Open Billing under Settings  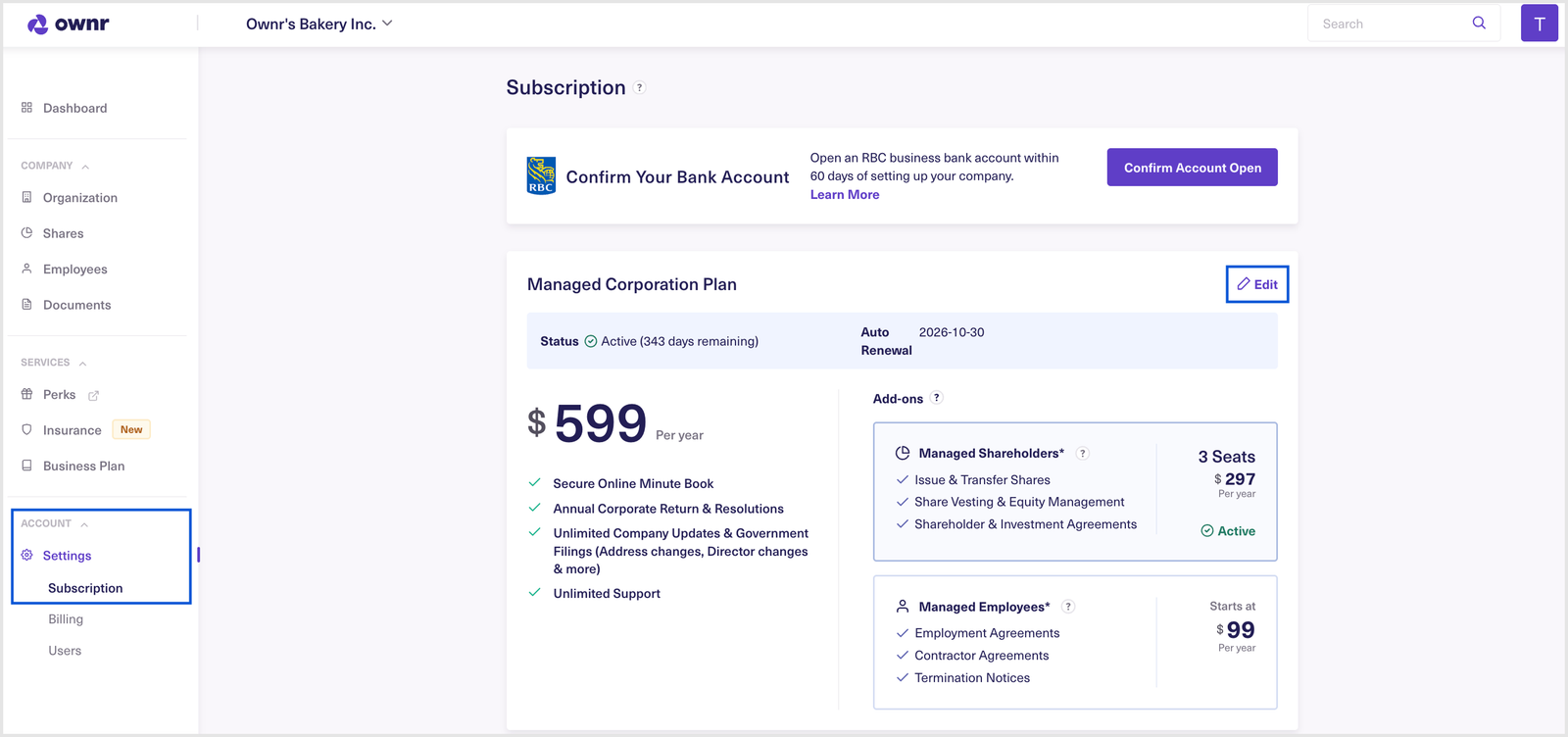coord(66,619)
